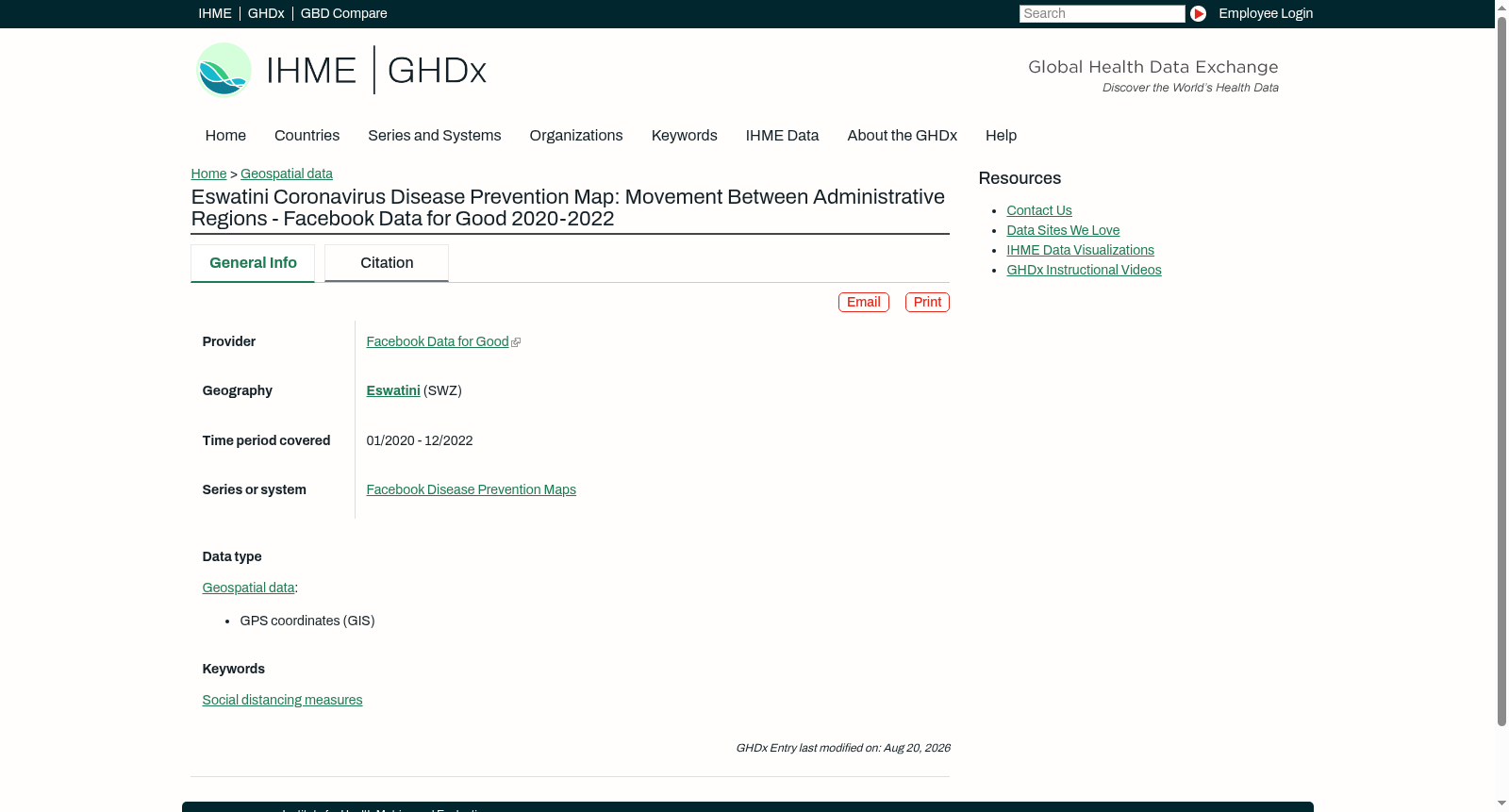Open Data Sites We Love link
Image resolution: width=1509 pixels, height=812 pixels.
(1063, 230)
